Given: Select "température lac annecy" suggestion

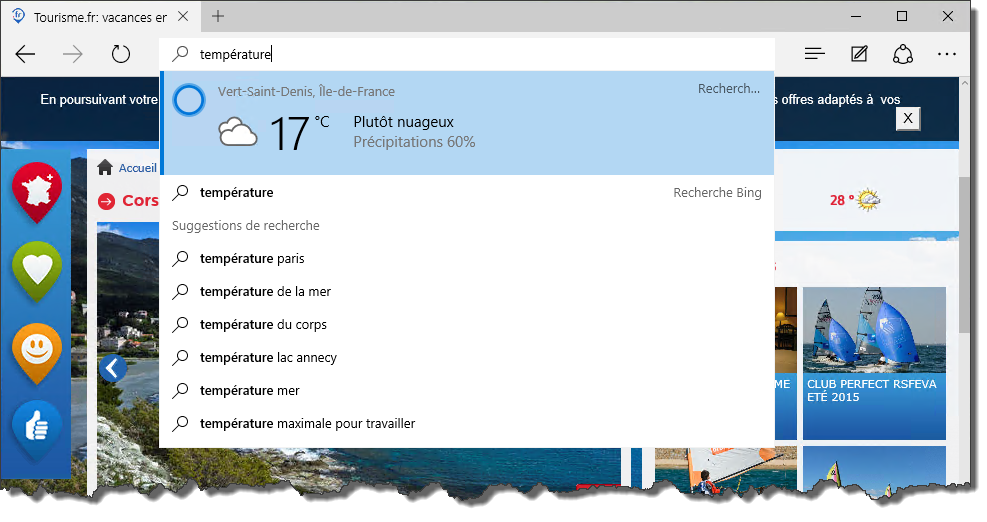Looking at the screenshot, I should [x=268, y=357].
